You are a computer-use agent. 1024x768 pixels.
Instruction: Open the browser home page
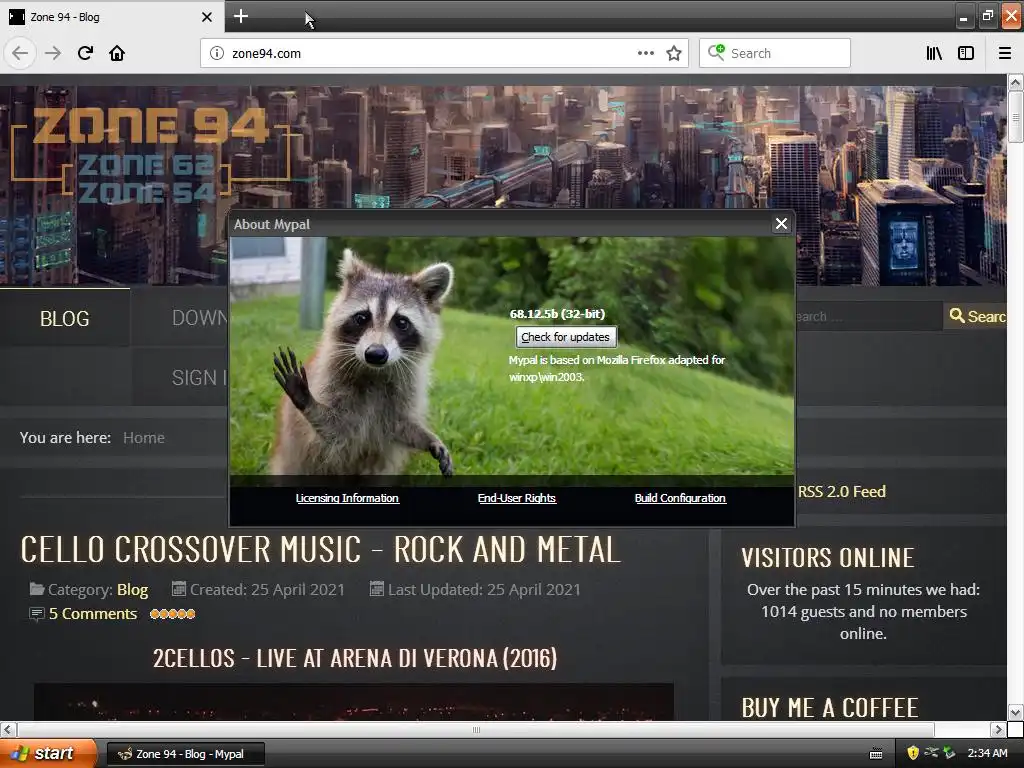pyautogui.click(x=117, y=53)
